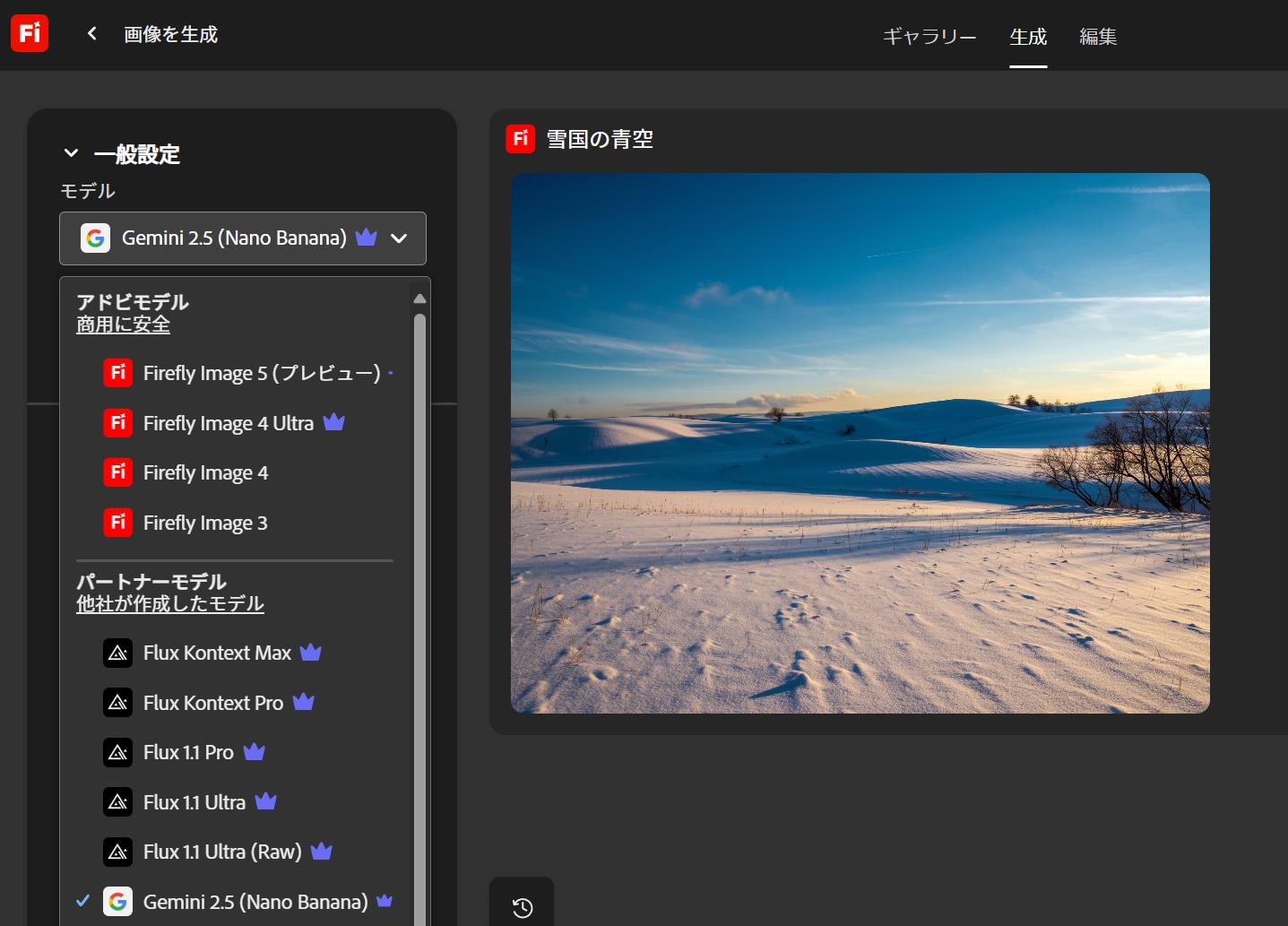Click the red Fi icon next to Firefly Image 3
1288x926 pixels.
118,522
